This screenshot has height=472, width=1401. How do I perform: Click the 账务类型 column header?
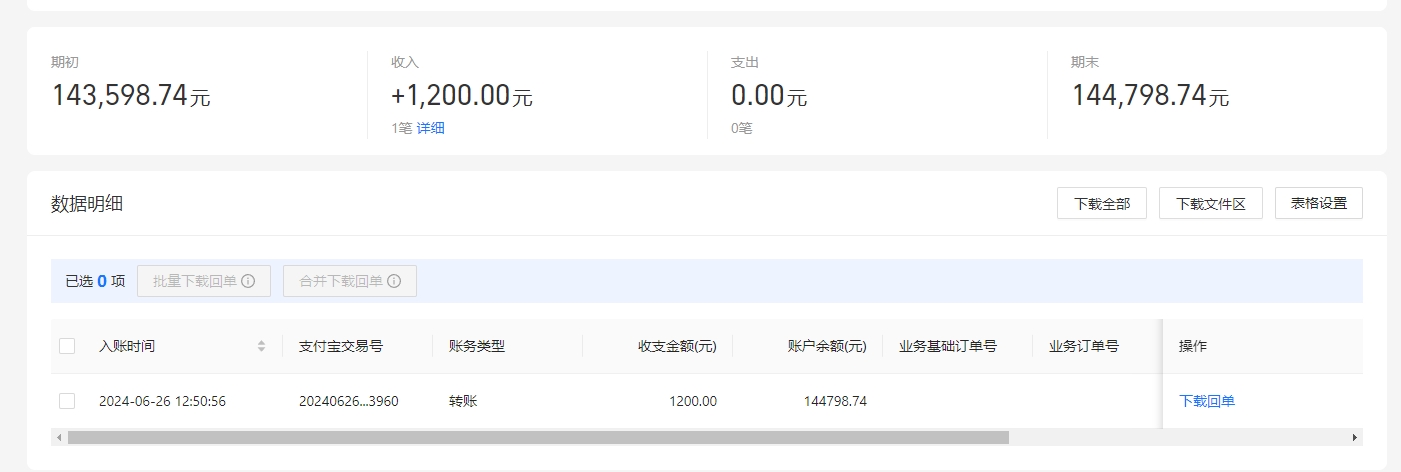477,346
